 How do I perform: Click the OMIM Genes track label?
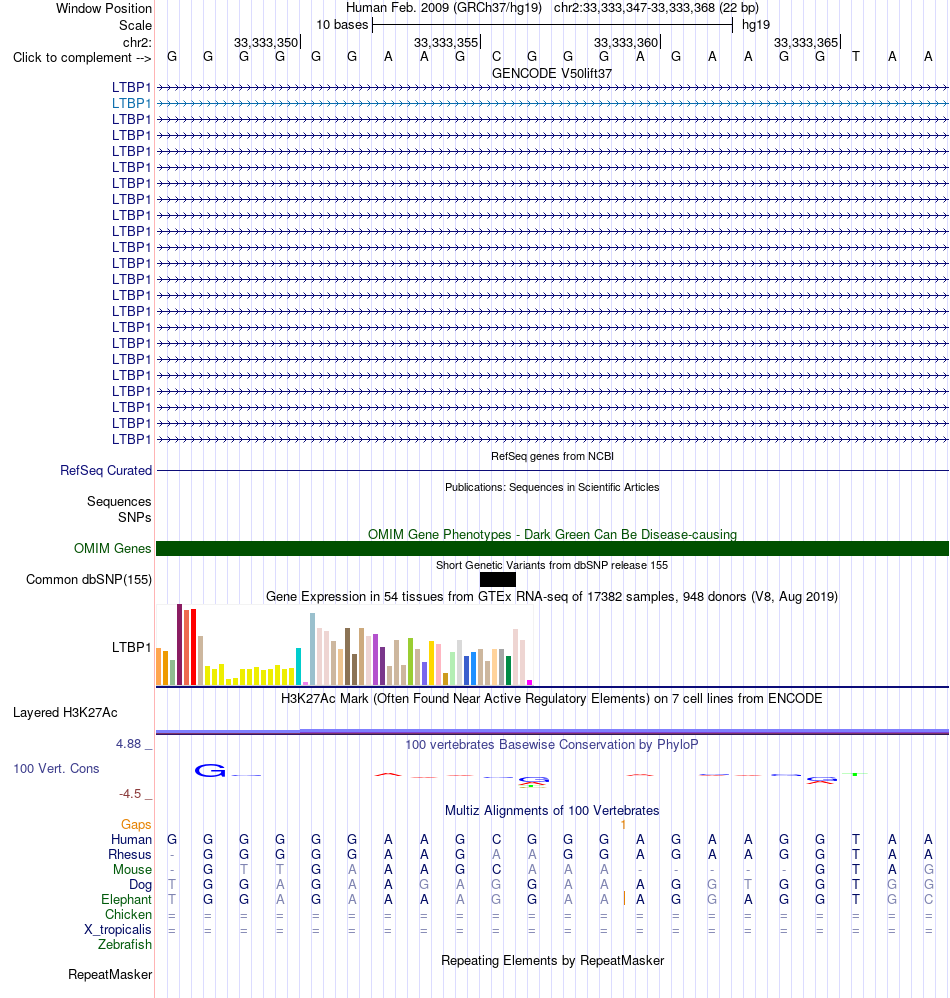click(113, 548)
